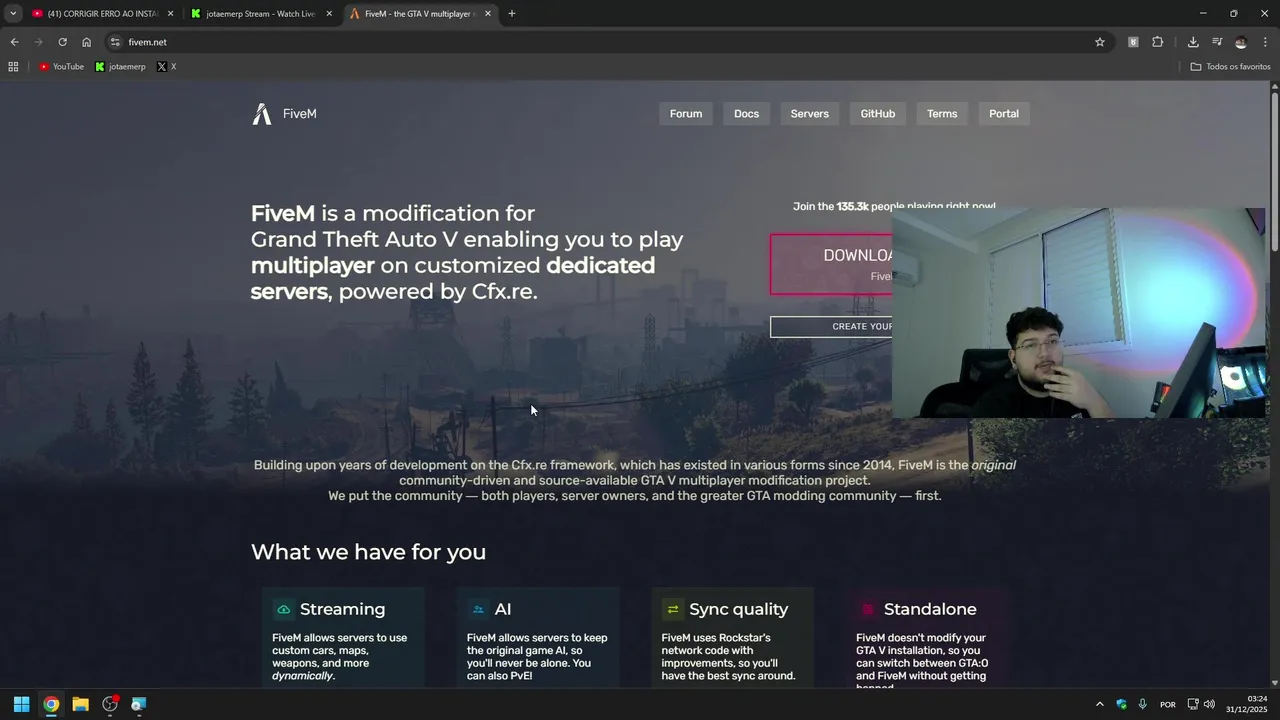Click the 'multiplayer' bold word in headline

[312, 265]
